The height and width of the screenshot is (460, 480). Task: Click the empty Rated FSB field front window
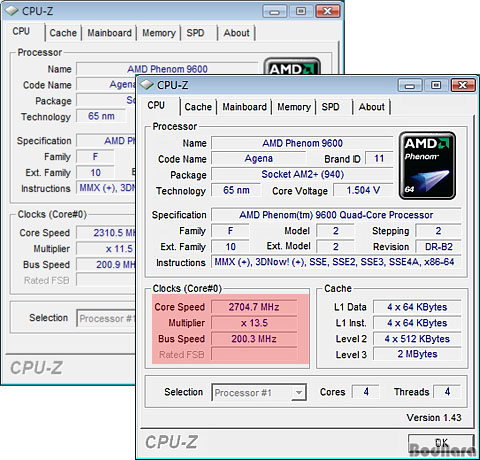tap(254, 354)
